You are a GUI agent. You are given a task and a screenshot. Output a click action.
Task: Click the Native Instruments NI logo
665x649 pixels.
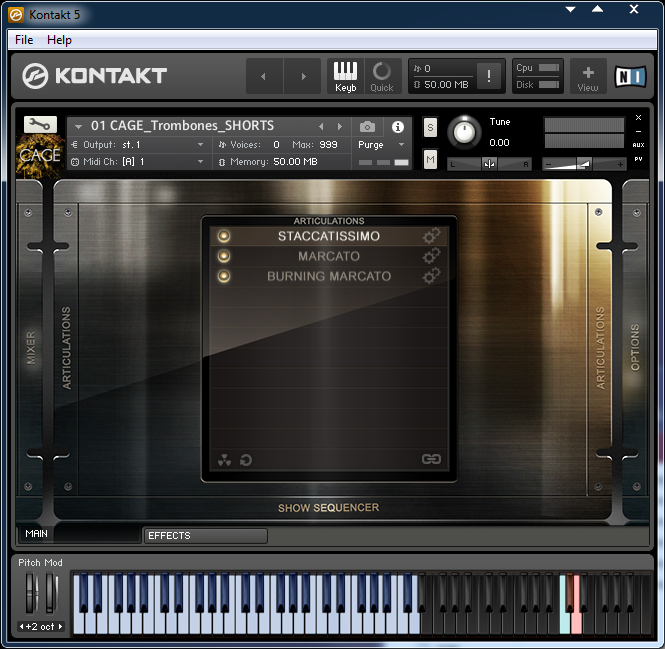coord(631,77)
